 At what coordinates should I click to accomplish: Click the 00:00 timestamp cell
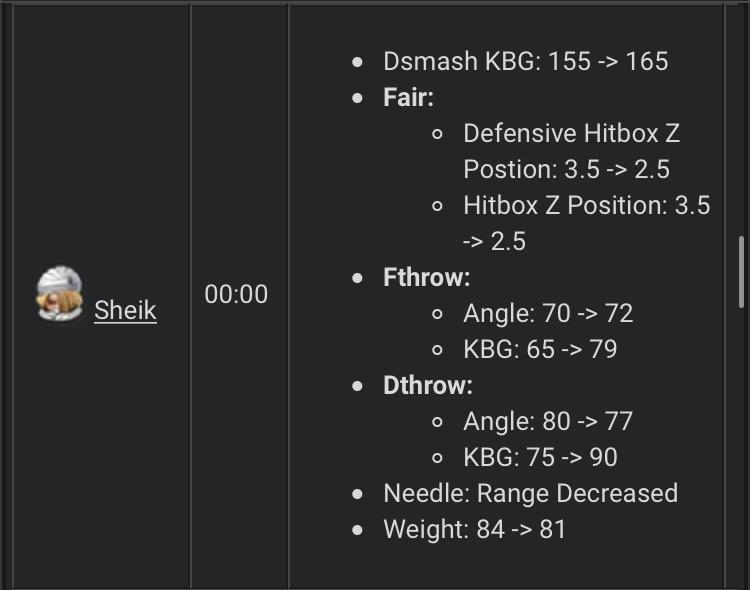pyautogui.click(x=236, y=295)
